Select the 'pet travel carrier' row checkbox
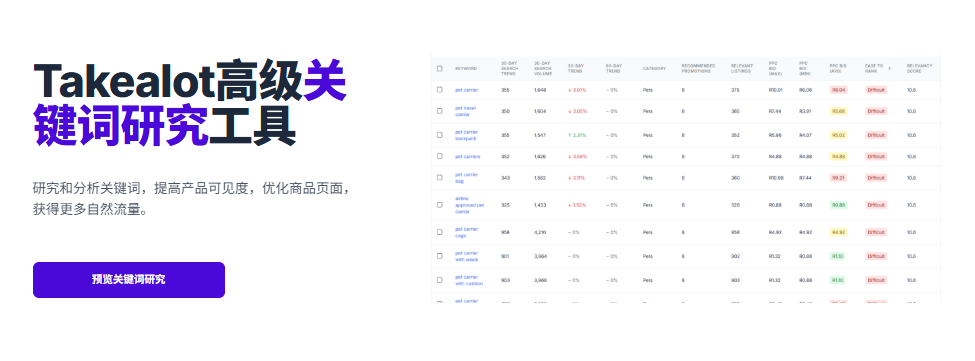Screen dimensions: 975x361 (440, 111)
